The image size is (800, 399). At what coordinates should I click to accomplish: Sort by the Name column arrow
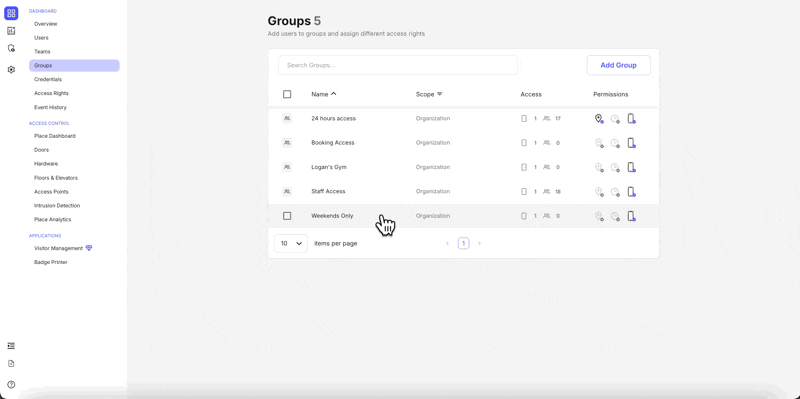[334, 94]
